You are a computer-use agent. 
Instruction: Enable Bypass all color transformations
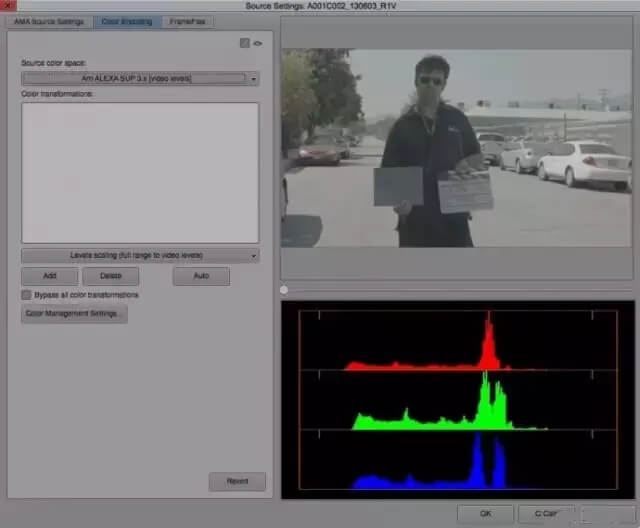pyautogui.click(x=27, y=295)
